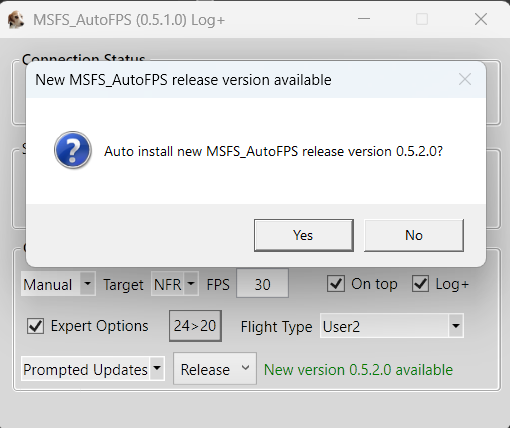Decline the update with No button
Viewport: 510px width, 428px height.
pos(414,235)
